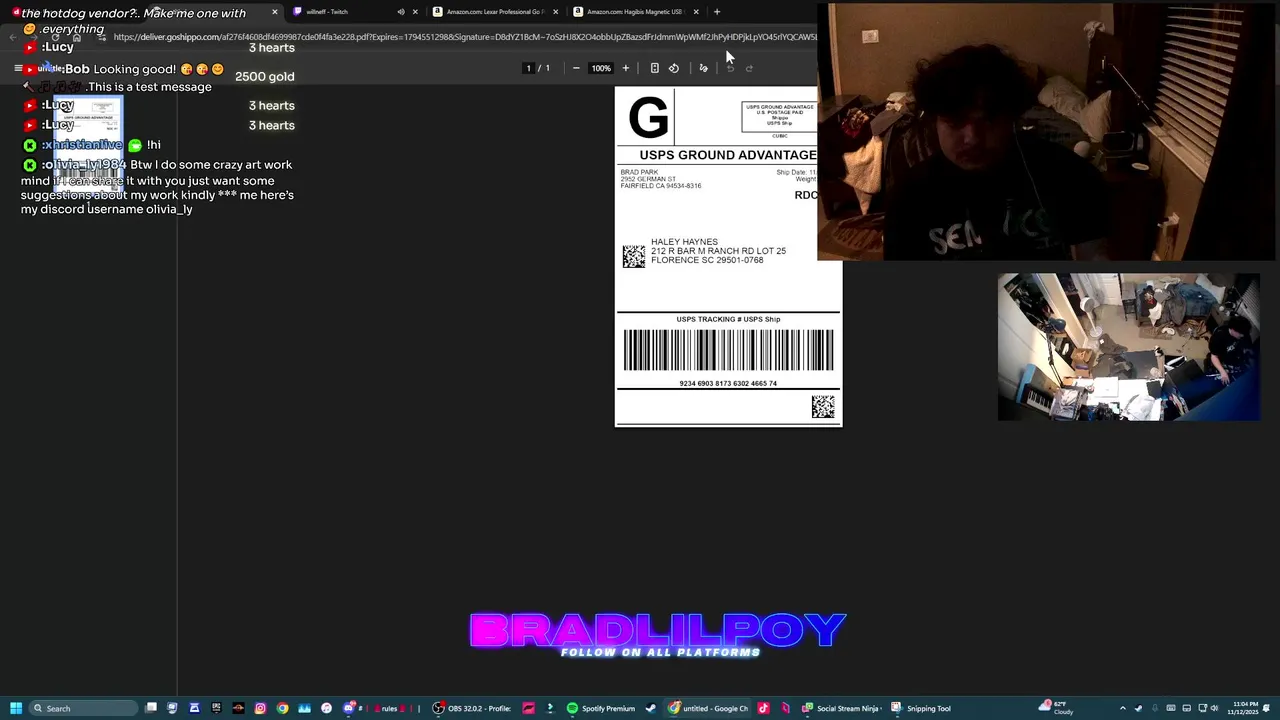Screen dimensions: 1280x720
Task: Switch to Social Stream Ninja window
Action: coord(842,708)
